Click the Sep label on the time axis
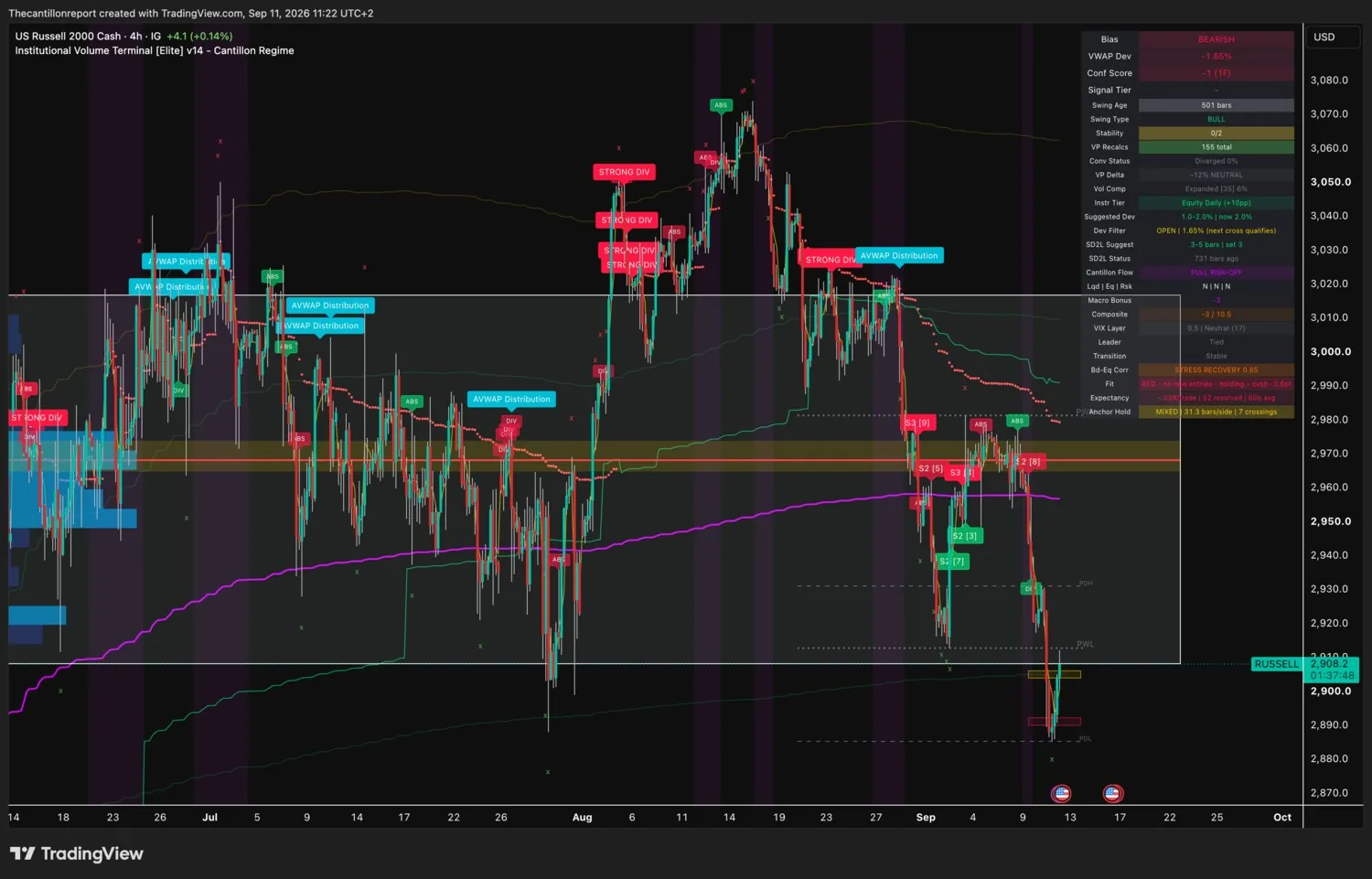 pyautogui.click(x=926, y=818)
